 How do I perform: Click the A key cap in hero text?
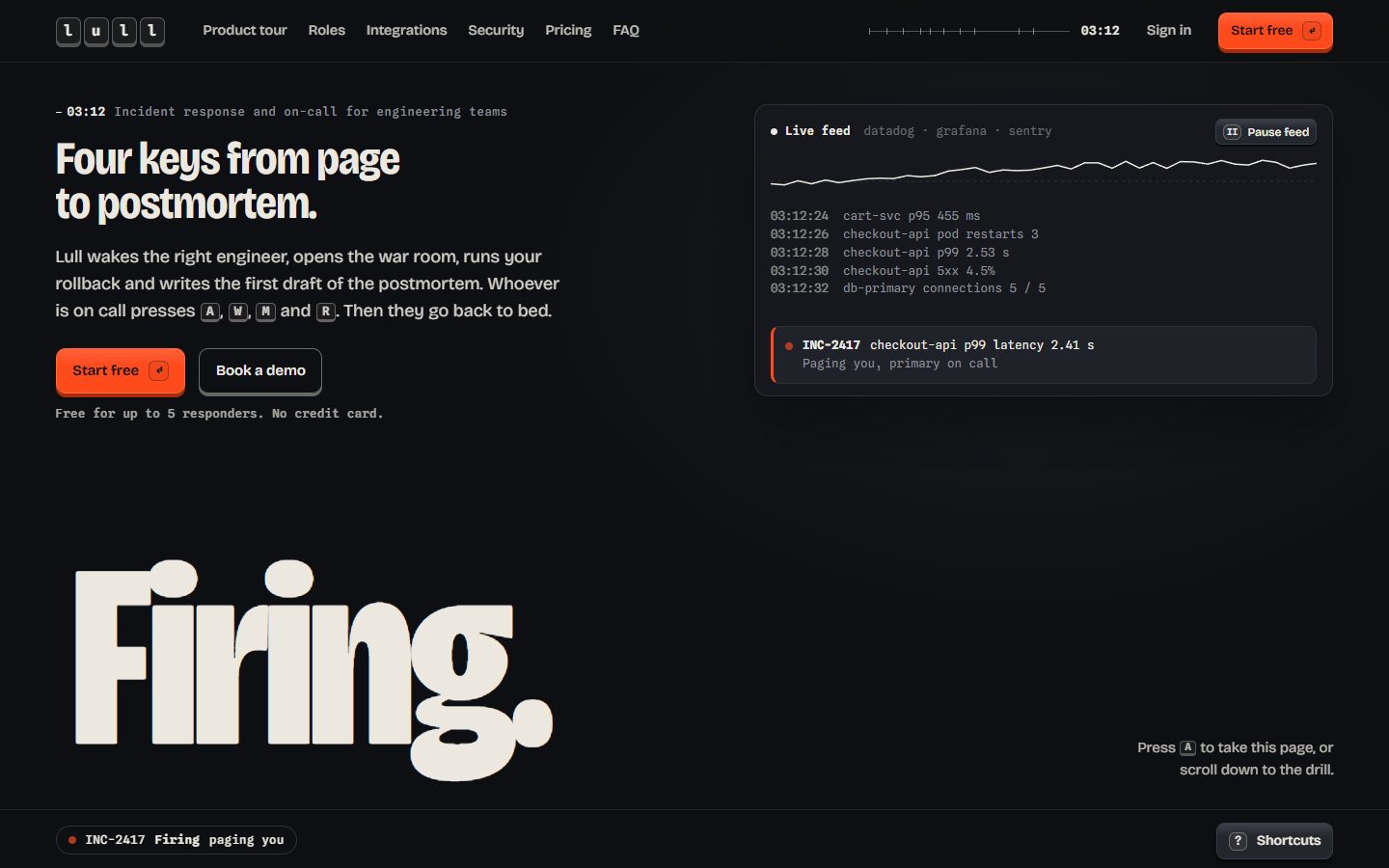[210, 312]
